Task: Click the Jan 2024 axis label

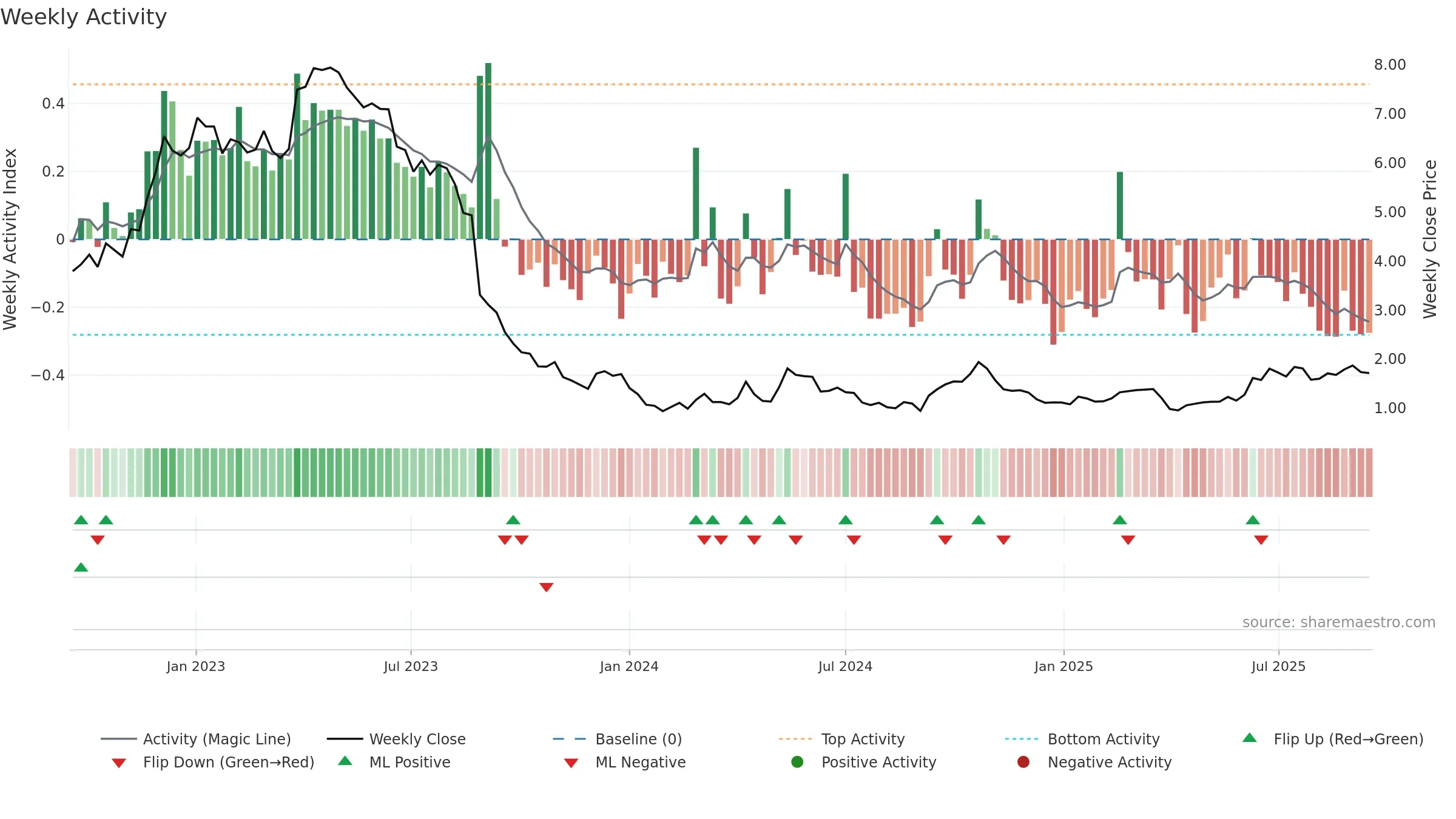Action: tap(629, 666)
